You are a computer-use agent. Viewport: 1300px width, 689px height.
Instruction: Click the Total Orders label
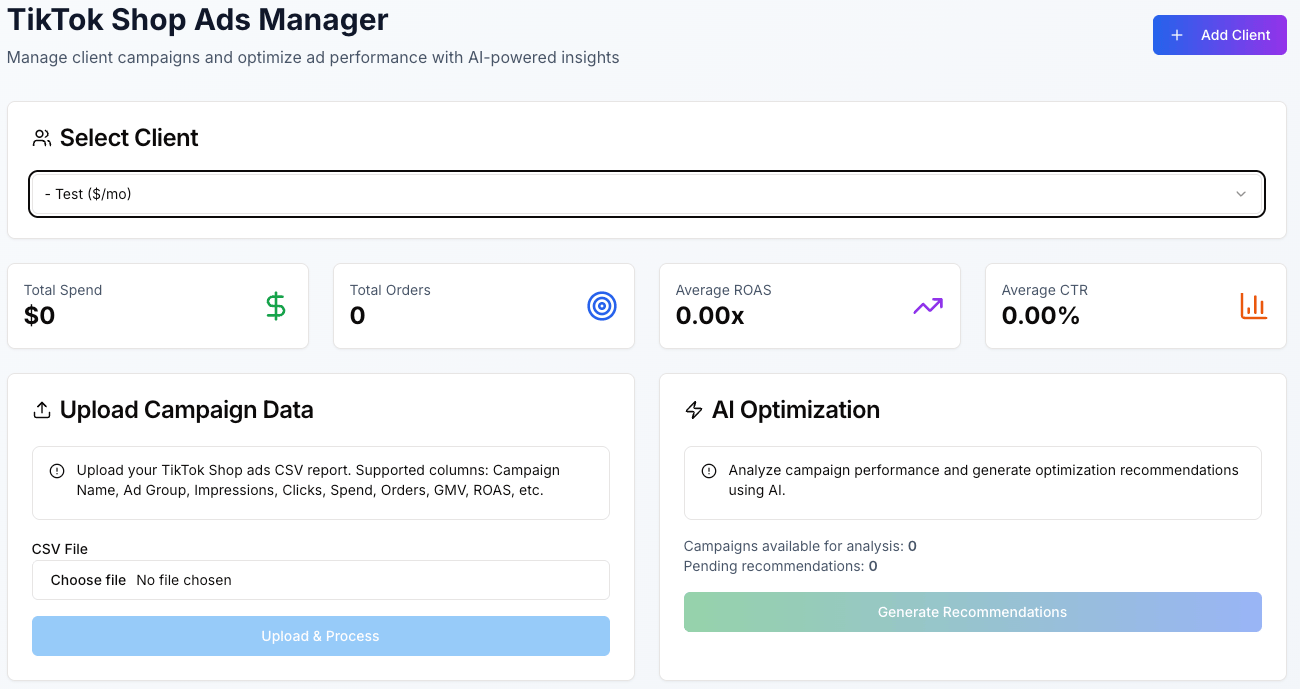coord(390,290)
